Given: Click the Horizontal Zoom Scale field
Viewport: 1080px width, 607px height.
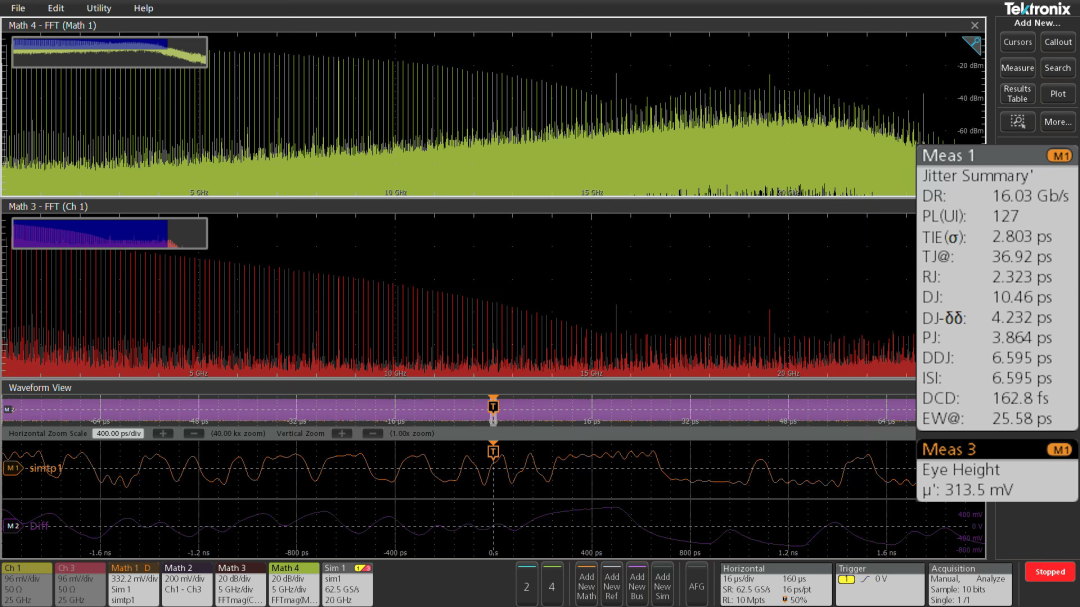Looking at the screenshot, I should point(118,434).
